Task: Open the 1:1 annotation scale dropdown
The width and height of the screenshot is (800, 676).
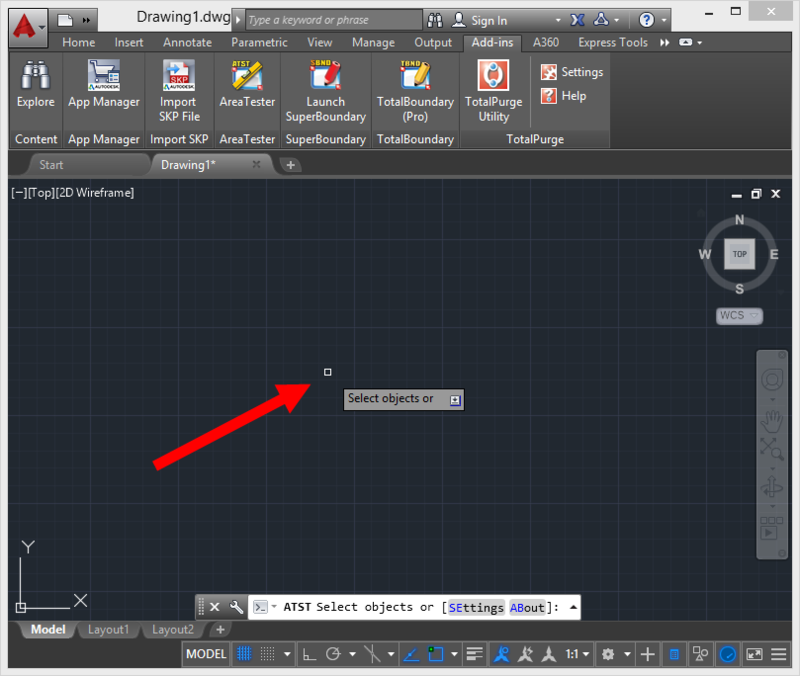Action: (x=577, y=654)
